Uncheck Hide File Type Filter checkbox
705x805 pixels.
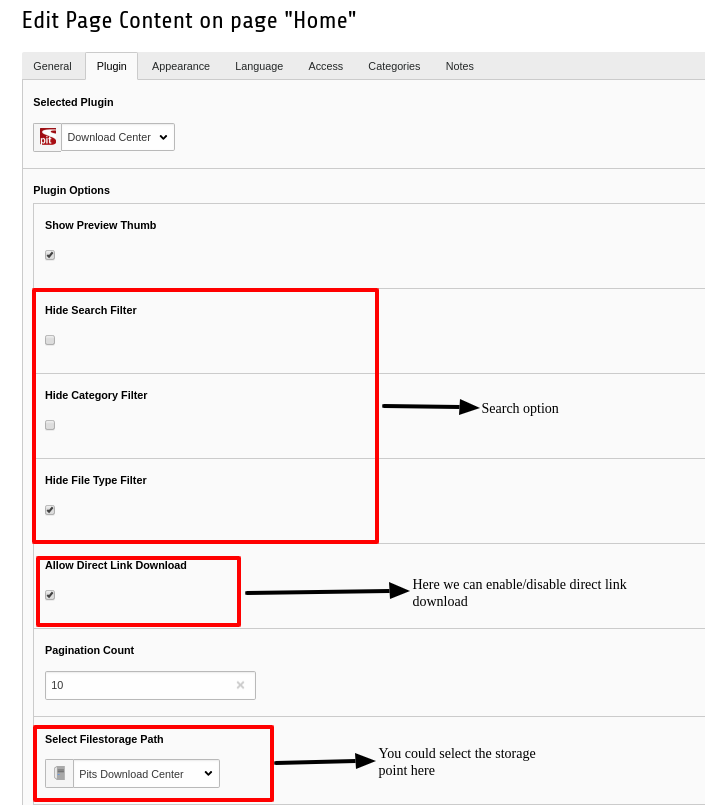(x=50, y=510)
